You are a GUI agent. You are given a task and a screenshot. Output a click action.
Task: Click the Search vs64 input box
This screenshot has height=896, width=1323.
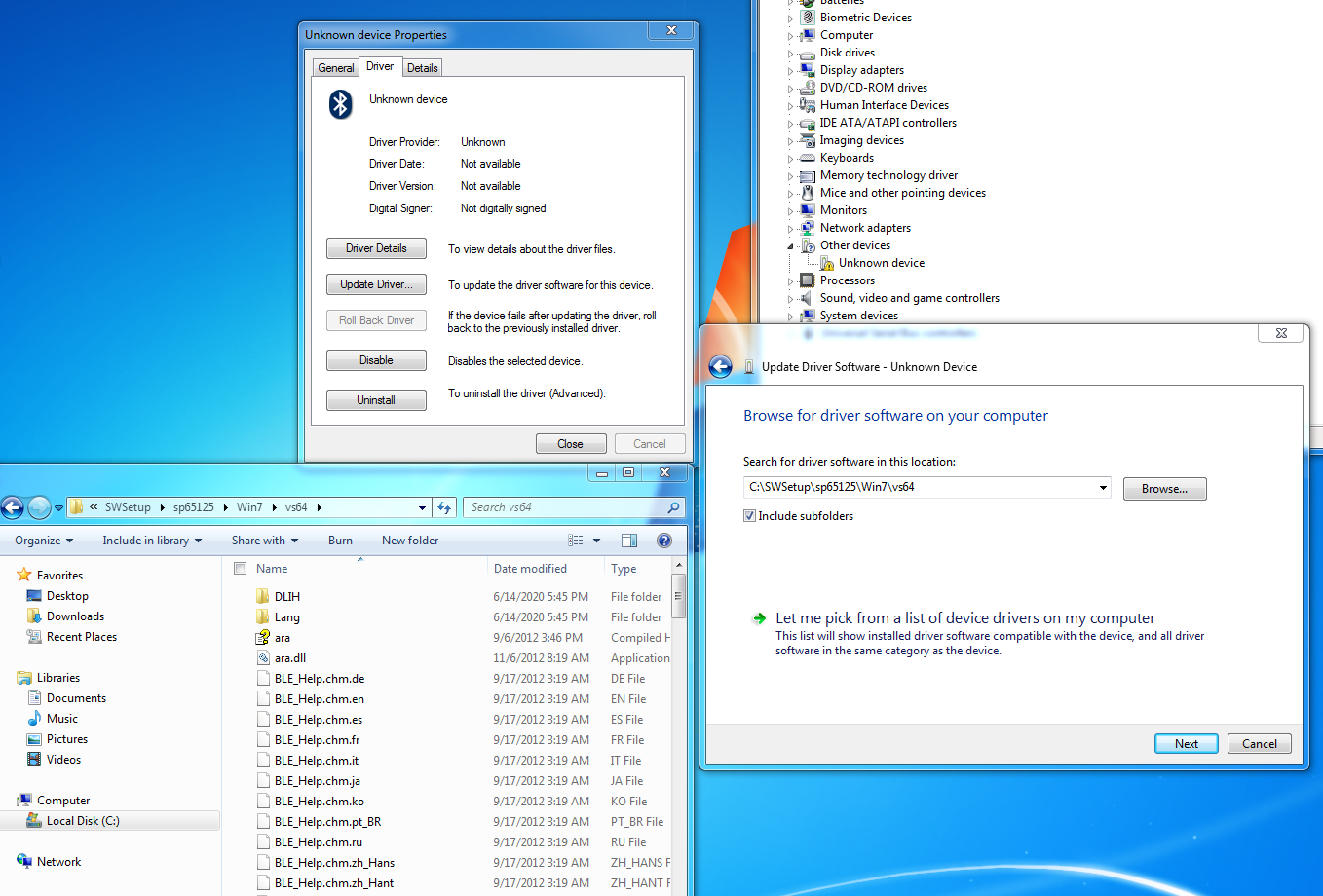(565, 507)
